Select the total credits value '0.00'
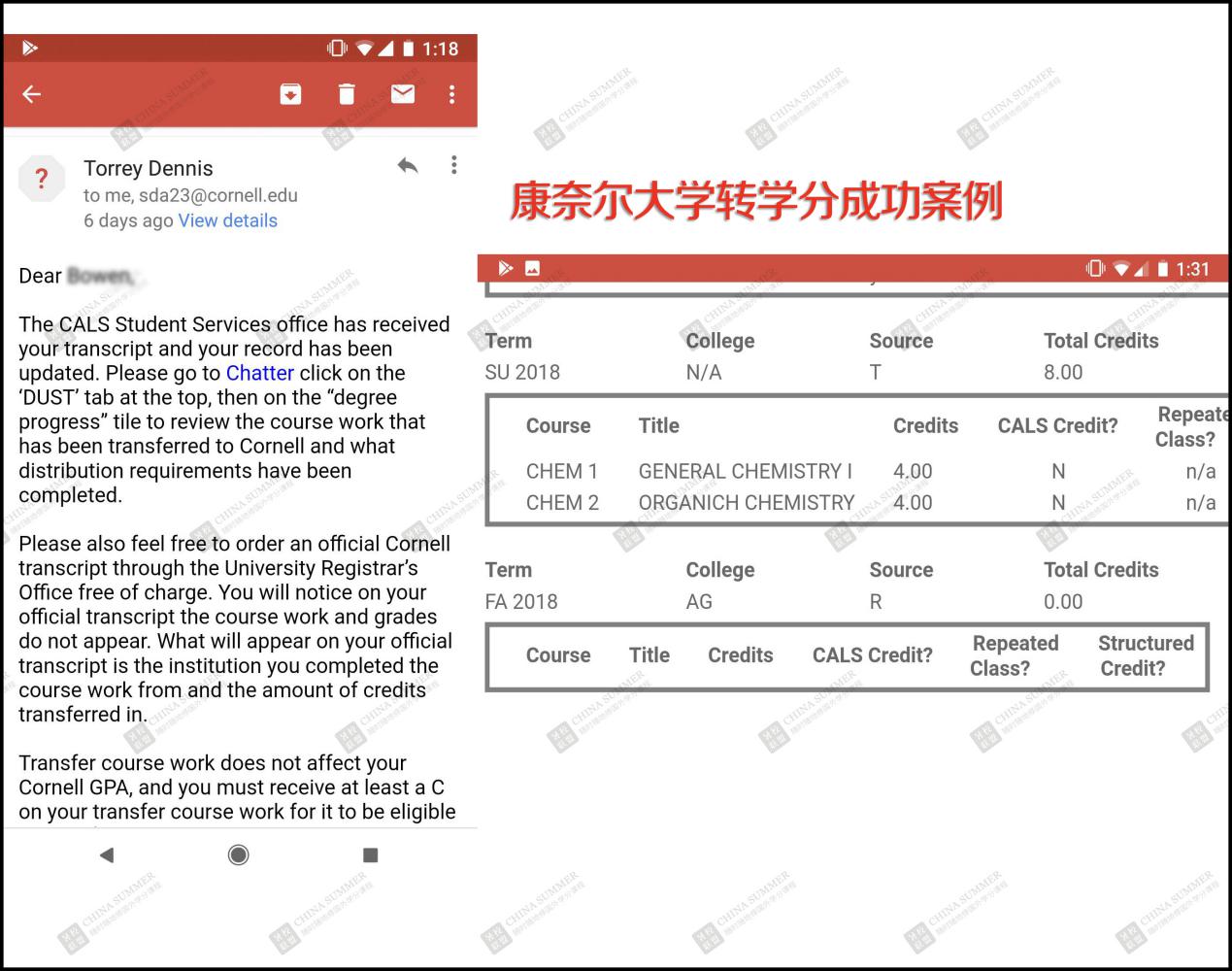Viewport: 1232px width, 971px height. 1063,602
